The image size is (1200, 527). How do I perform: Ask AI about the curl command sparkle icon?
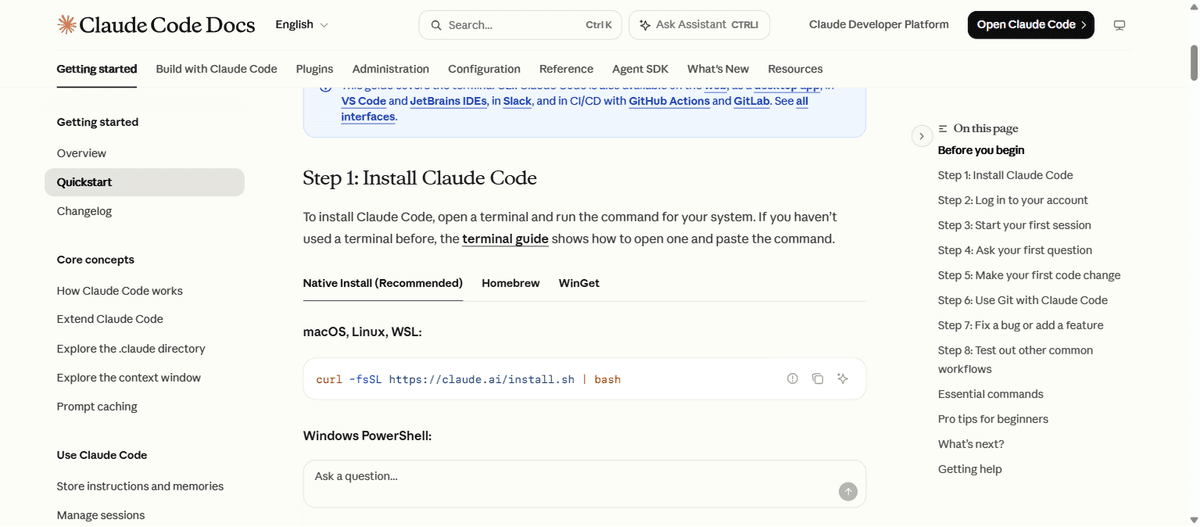click(x=843, y=379)
